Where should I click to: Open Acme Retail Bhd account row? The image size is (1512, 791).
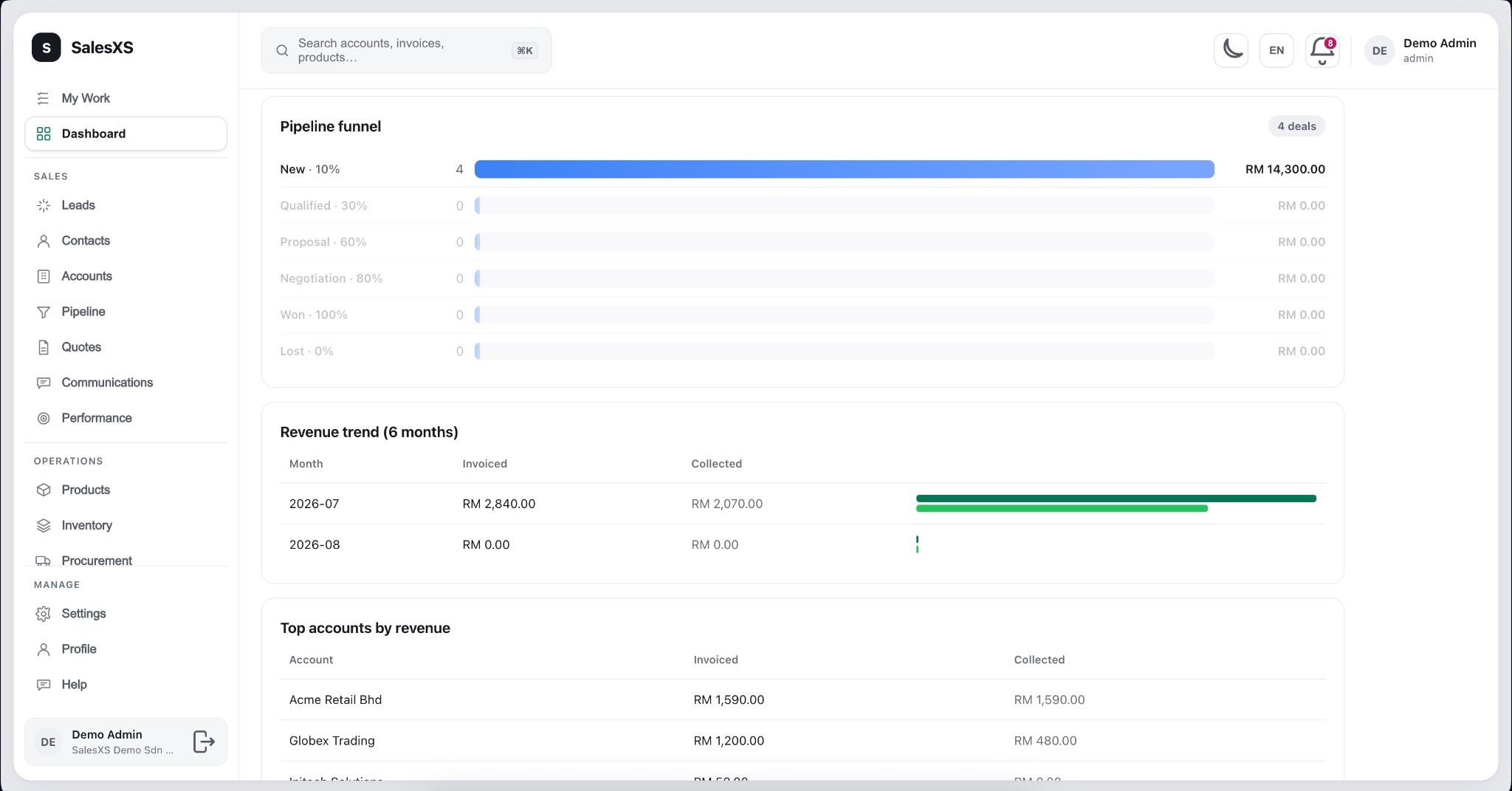803,699
